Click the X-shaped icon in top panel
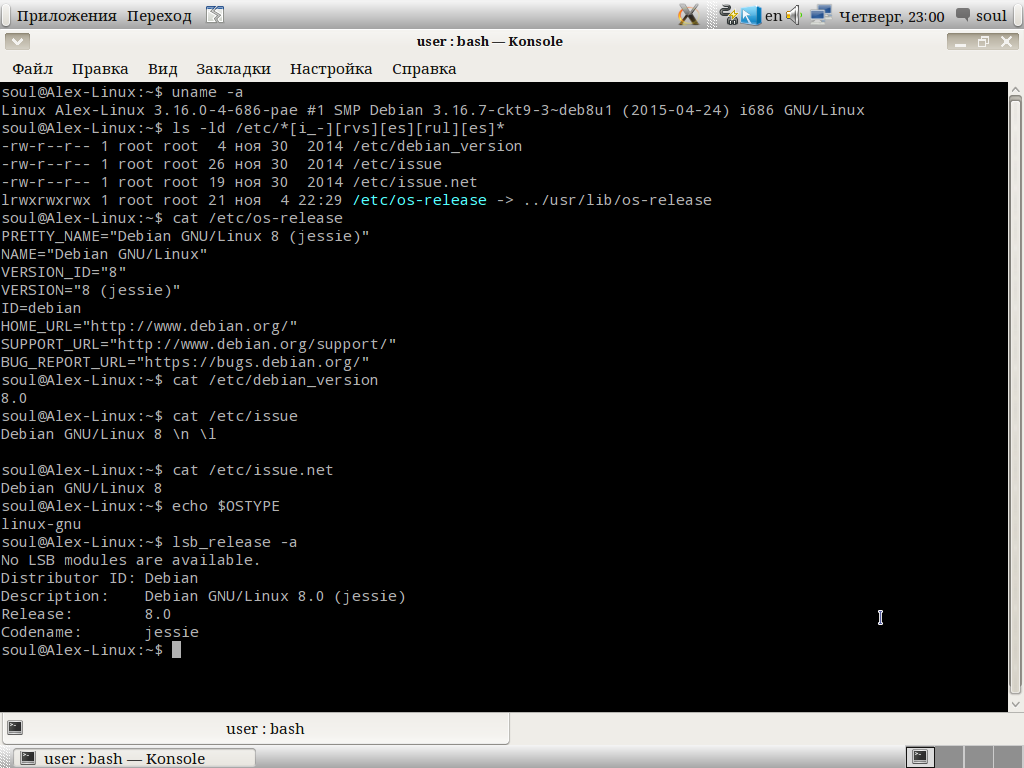The image size is (1024, 768). coord(688,15)
